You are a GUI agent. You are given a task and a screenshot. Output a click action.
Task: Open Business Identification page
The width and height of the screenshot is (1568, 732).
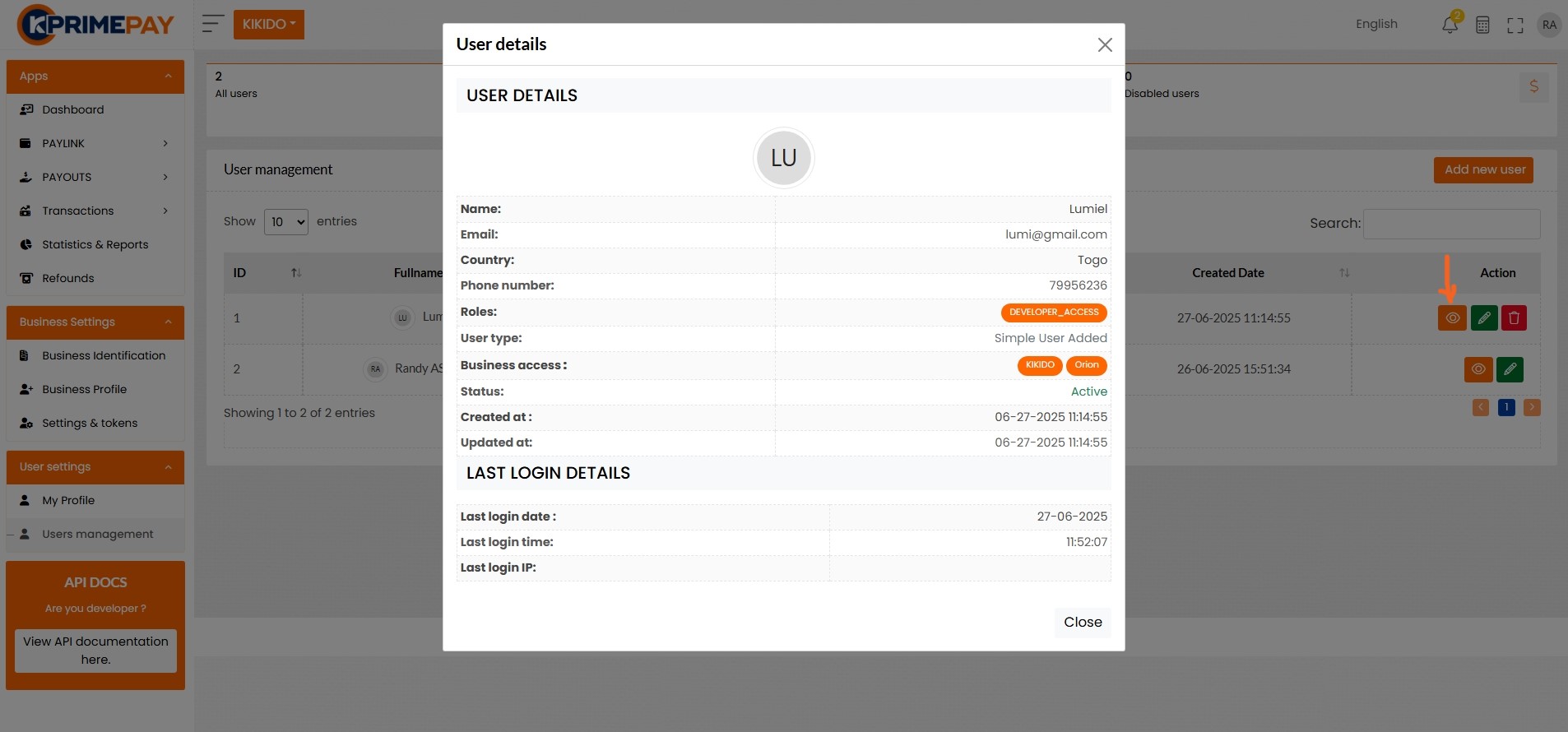tap(95, 355)
